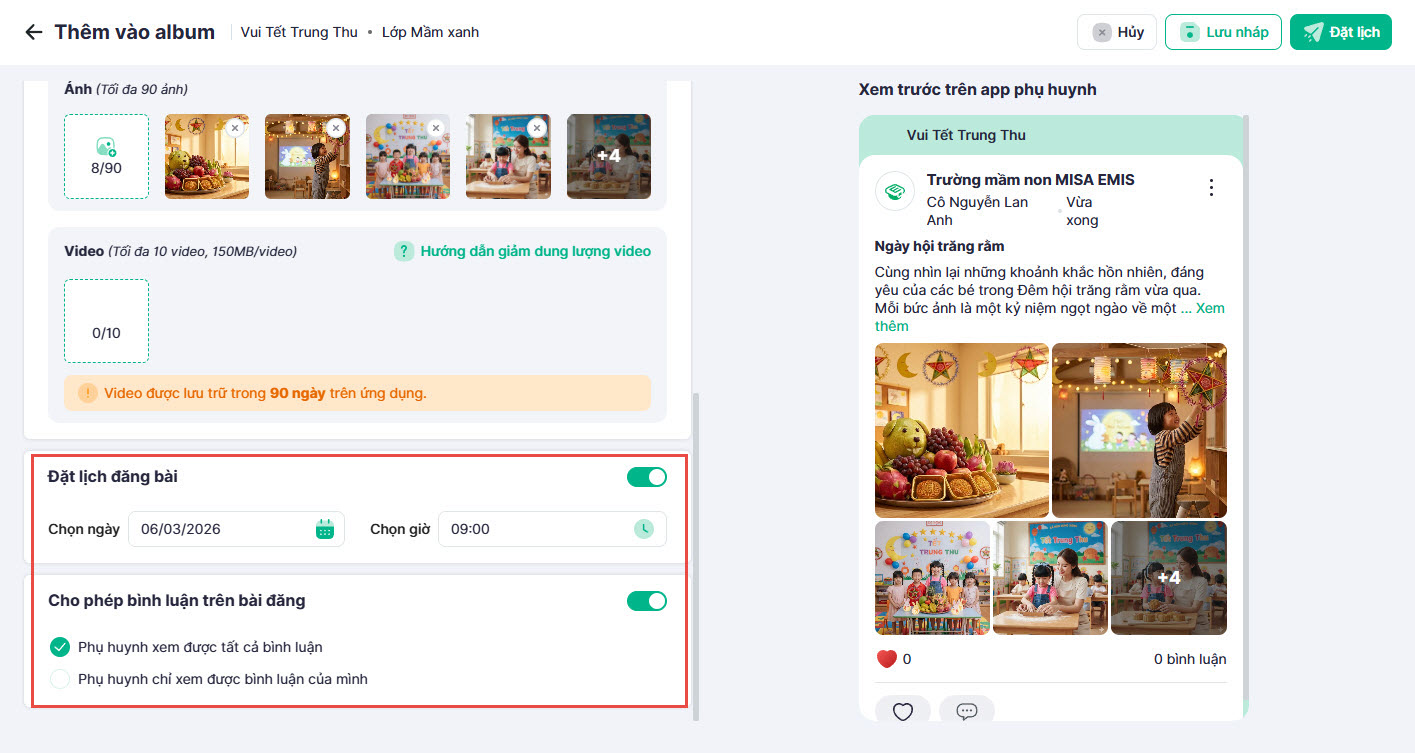This screenshot has height=753, width=1415.
Task: Click the back arrow beside Thêm vào album
Action: pyautogui.click(x=34, y=32)
